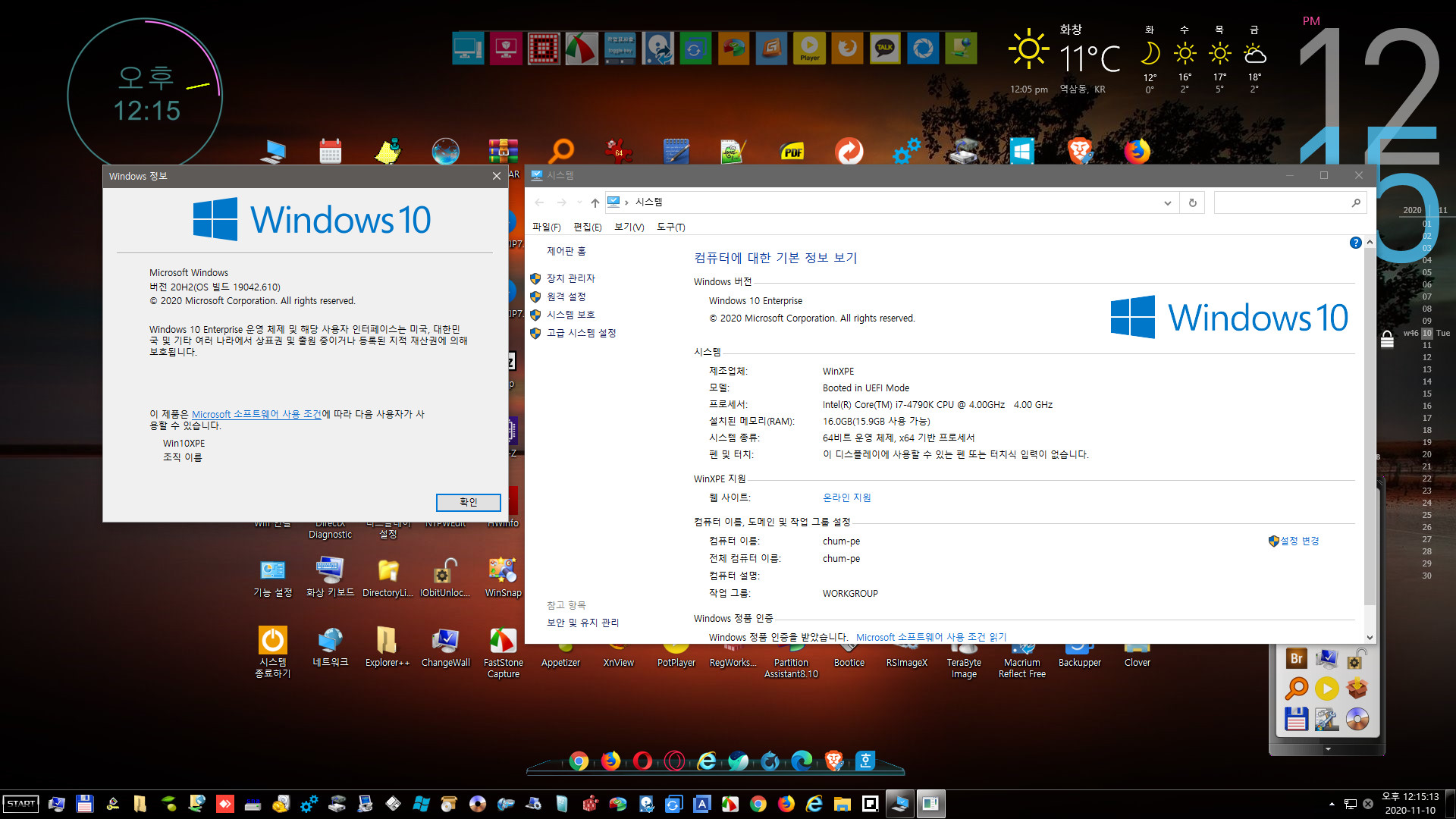The image size is (1456, 819).
Task: Click the 시스템 breadcrumb in the address bar
Action: pyautogui.click(x=648, y=202)
